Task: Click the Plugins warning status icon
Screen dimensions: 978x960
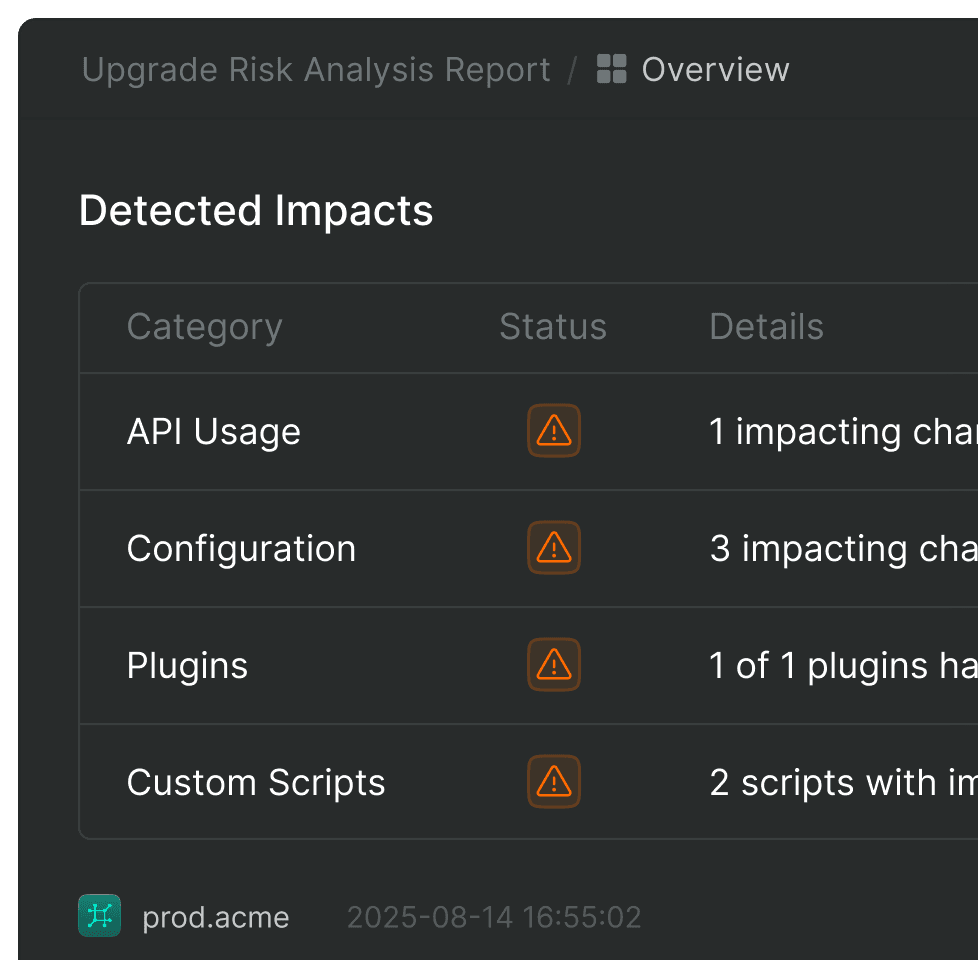Action: click(x=553, y=665)
